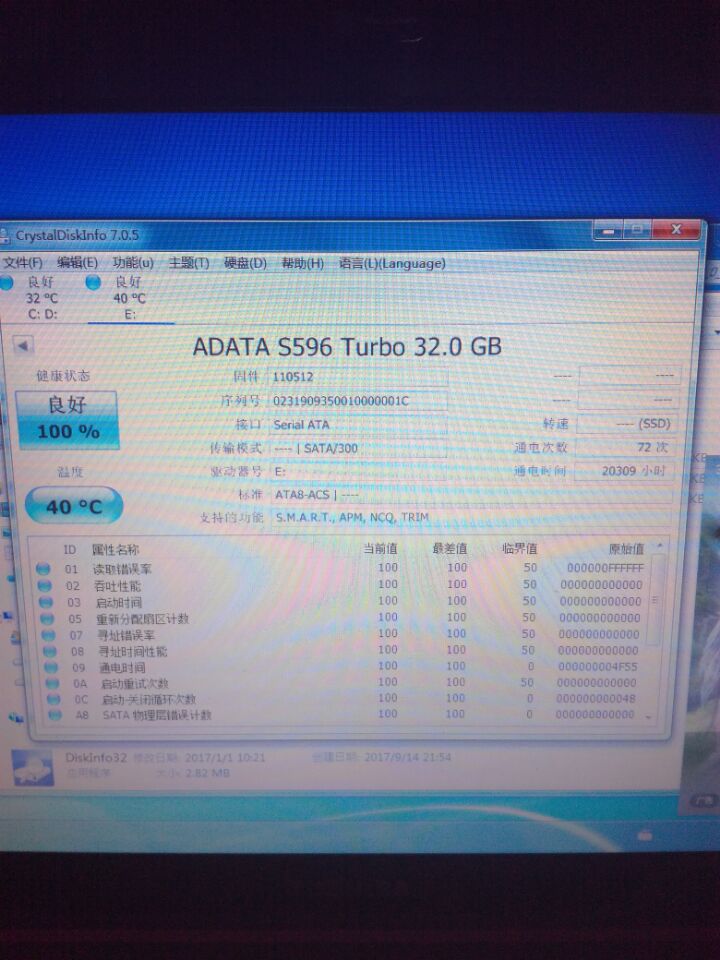
Task: Click status icon of attribute 07 寻址错误率
Action: click(x=48, y=635)
